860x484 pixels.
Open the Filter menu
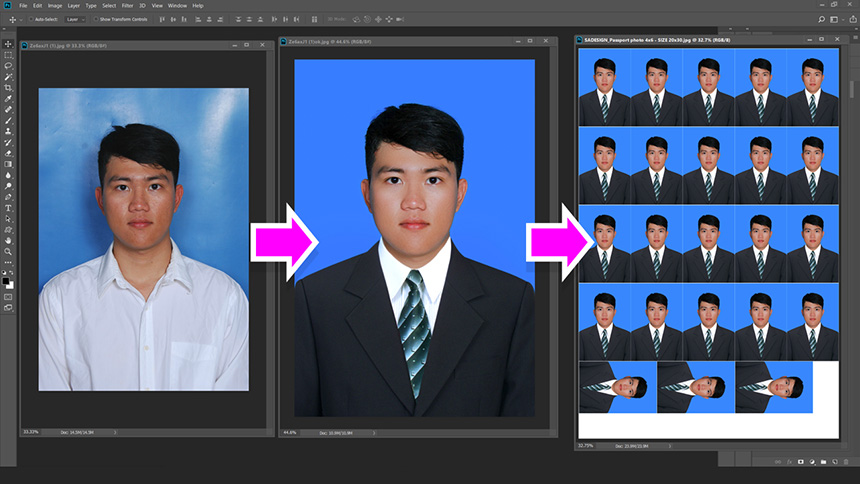(127, 6)
